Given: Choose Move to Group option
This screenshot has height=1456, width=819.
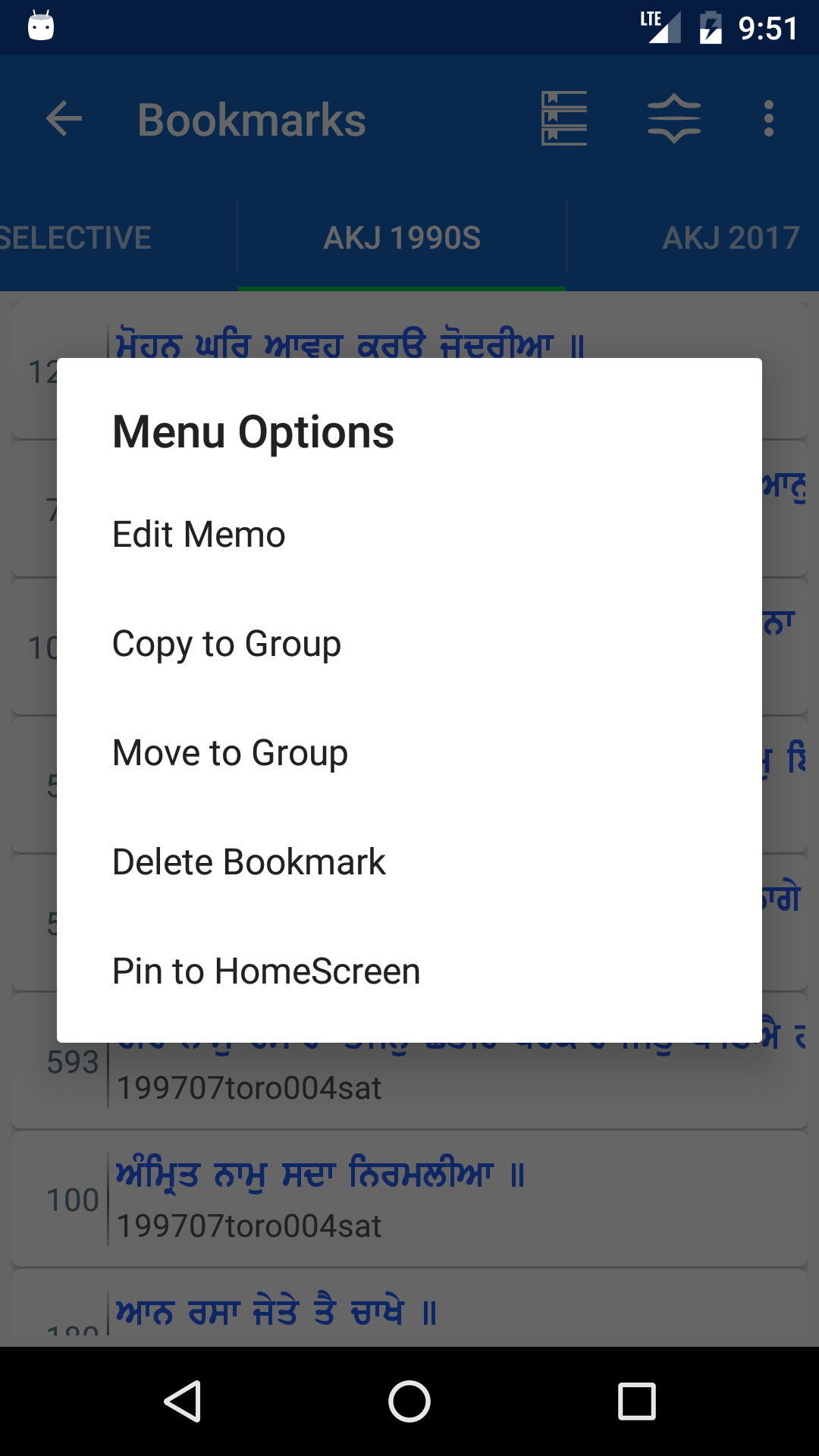Looking at the screenshot, I should tap(230, 753).
